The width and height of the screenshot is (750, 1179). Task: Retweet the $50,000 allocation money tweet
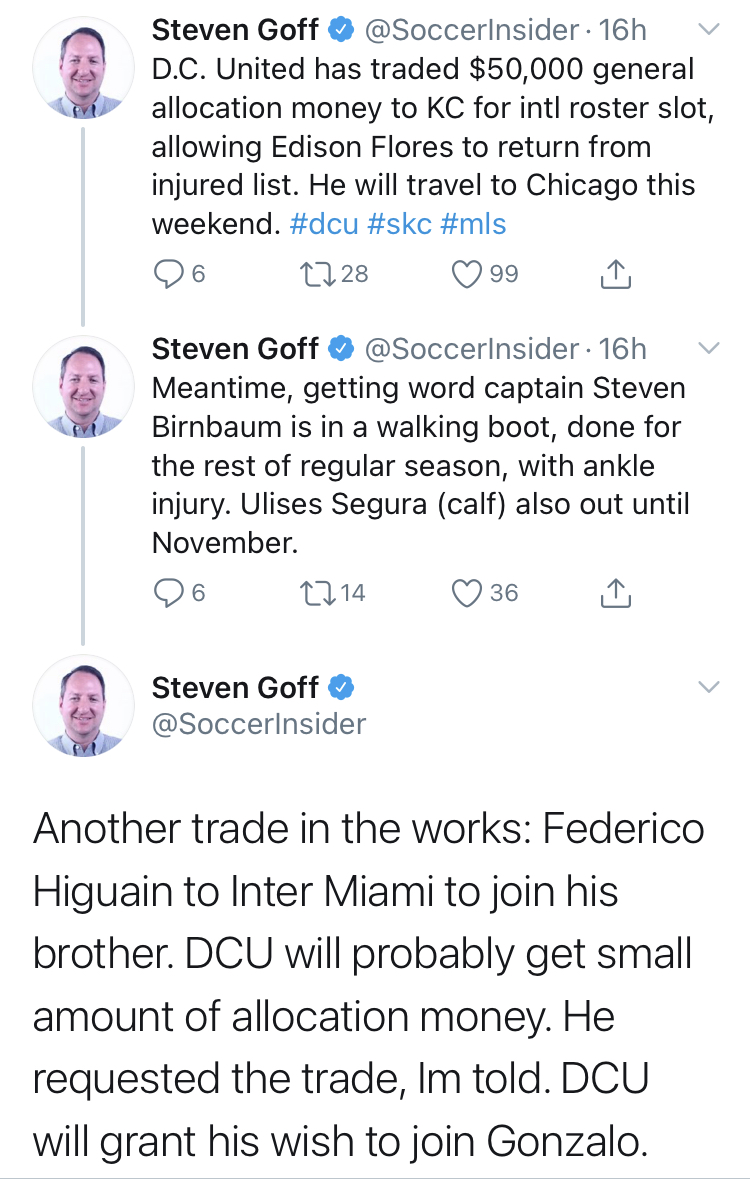314,273
